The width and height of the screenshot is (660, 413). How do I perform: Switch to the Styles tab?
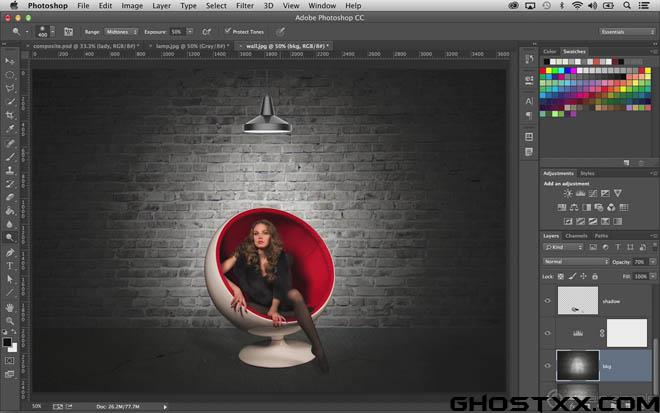pyautogui.click(x=587, y=173)
